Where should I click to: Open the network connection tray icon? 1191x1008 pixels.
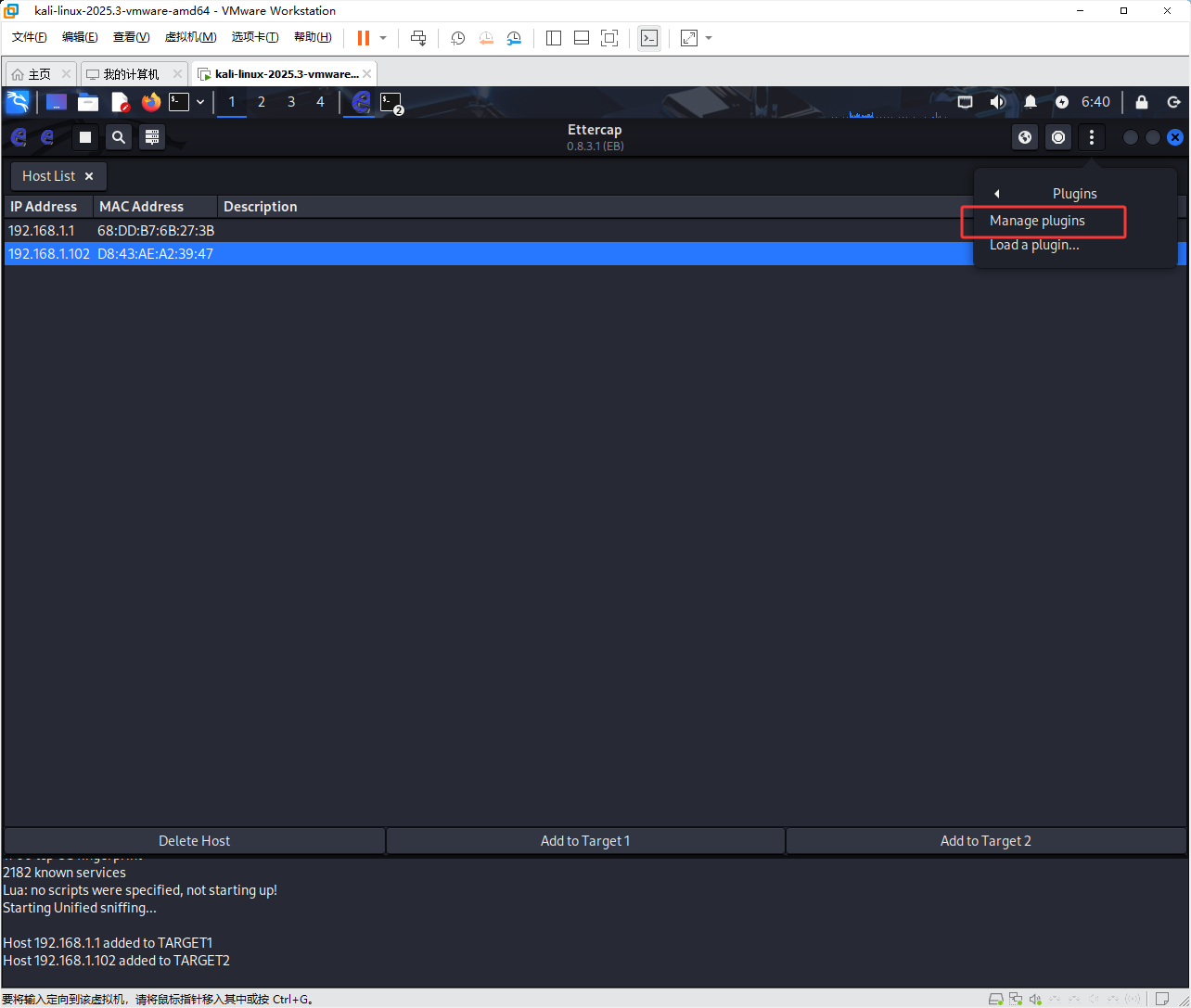tap(966, 102)
